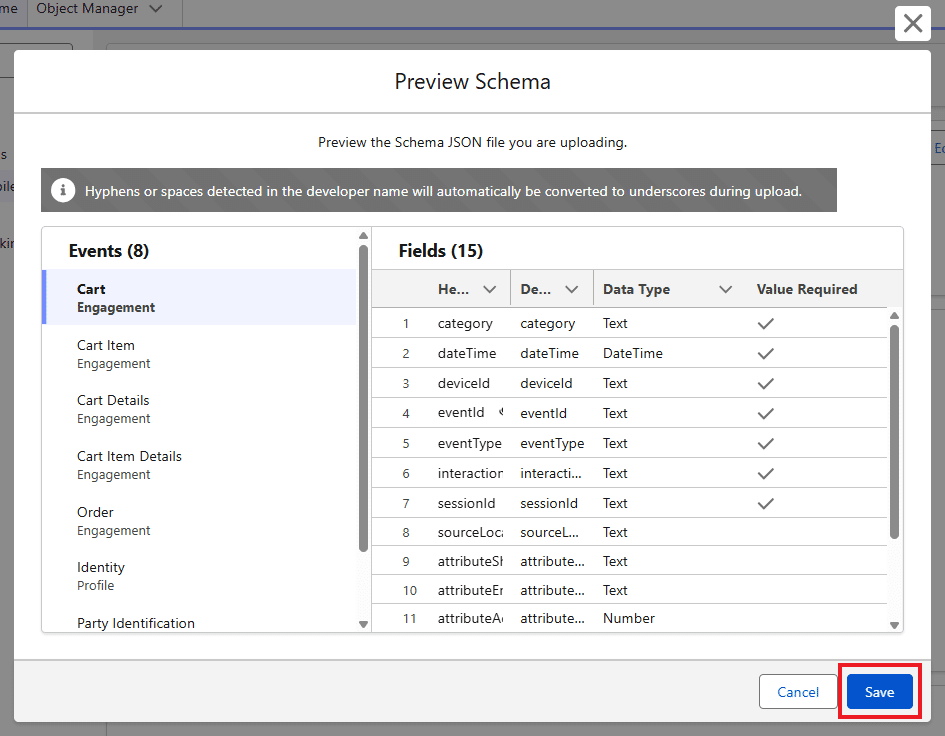Screen dimensions: 945x736
Task: Click the deviceId row required checkmark
Action: tap(765, 383)
